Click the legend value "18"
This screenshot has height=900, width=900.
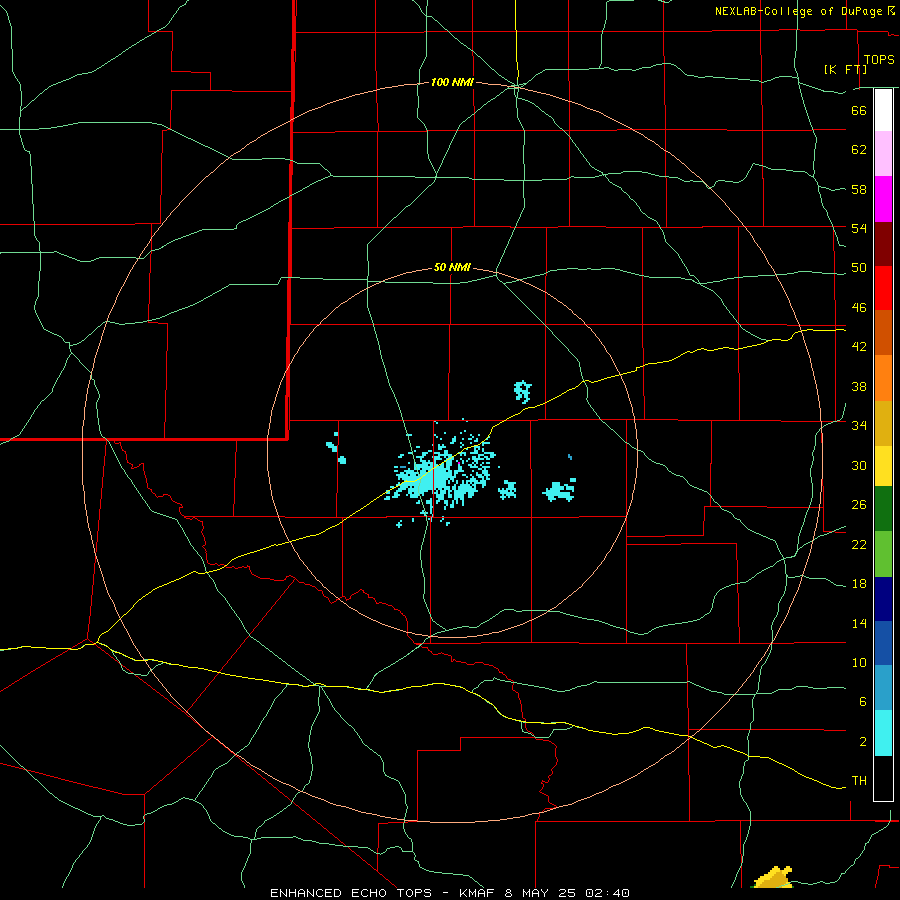point(859,584)
